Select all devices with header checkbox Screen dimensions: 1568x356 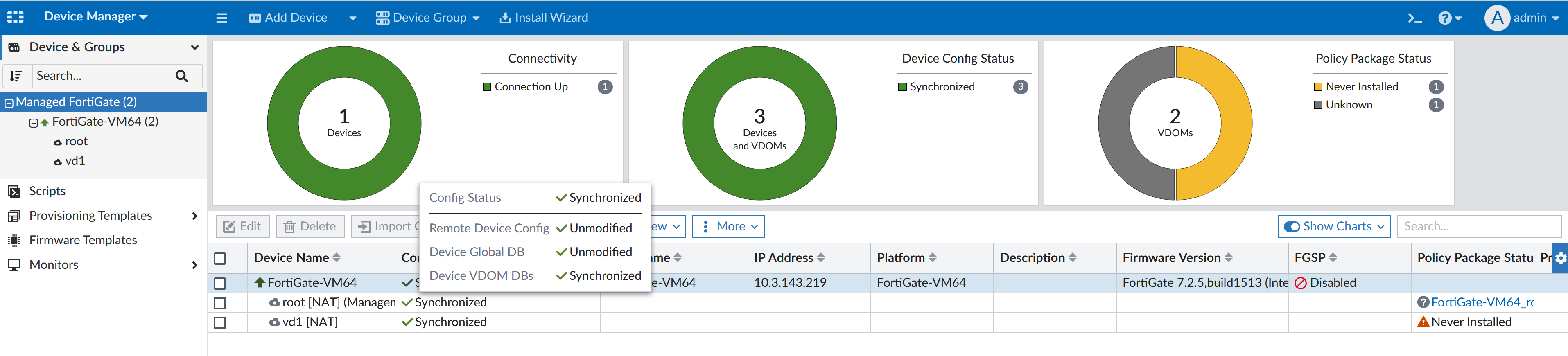coord(220,259)
